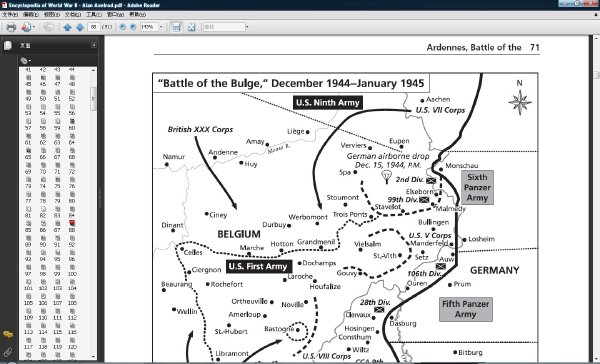Image resolution: width=600 pixels, height=364 pixels.
Task: Click the Pages panel icon in sidebar
Action: coord(8,46)
